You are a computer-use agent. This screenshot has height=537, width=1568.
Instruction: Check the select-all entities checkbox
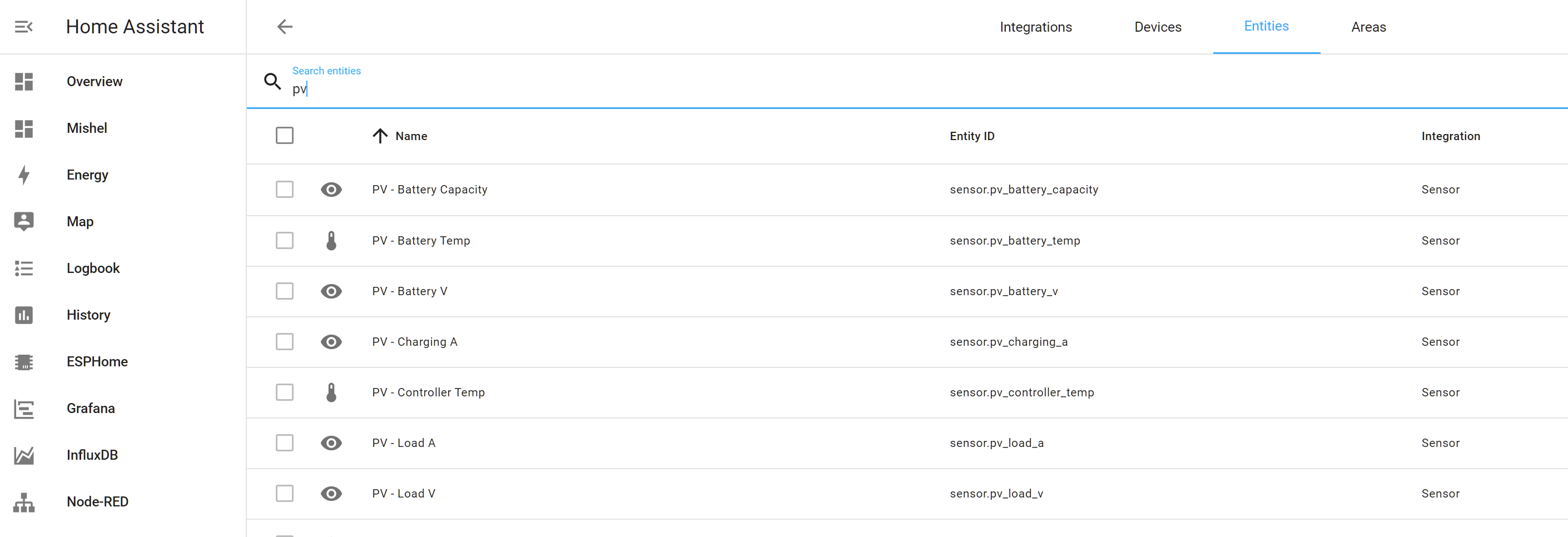[x=284, y=136]
